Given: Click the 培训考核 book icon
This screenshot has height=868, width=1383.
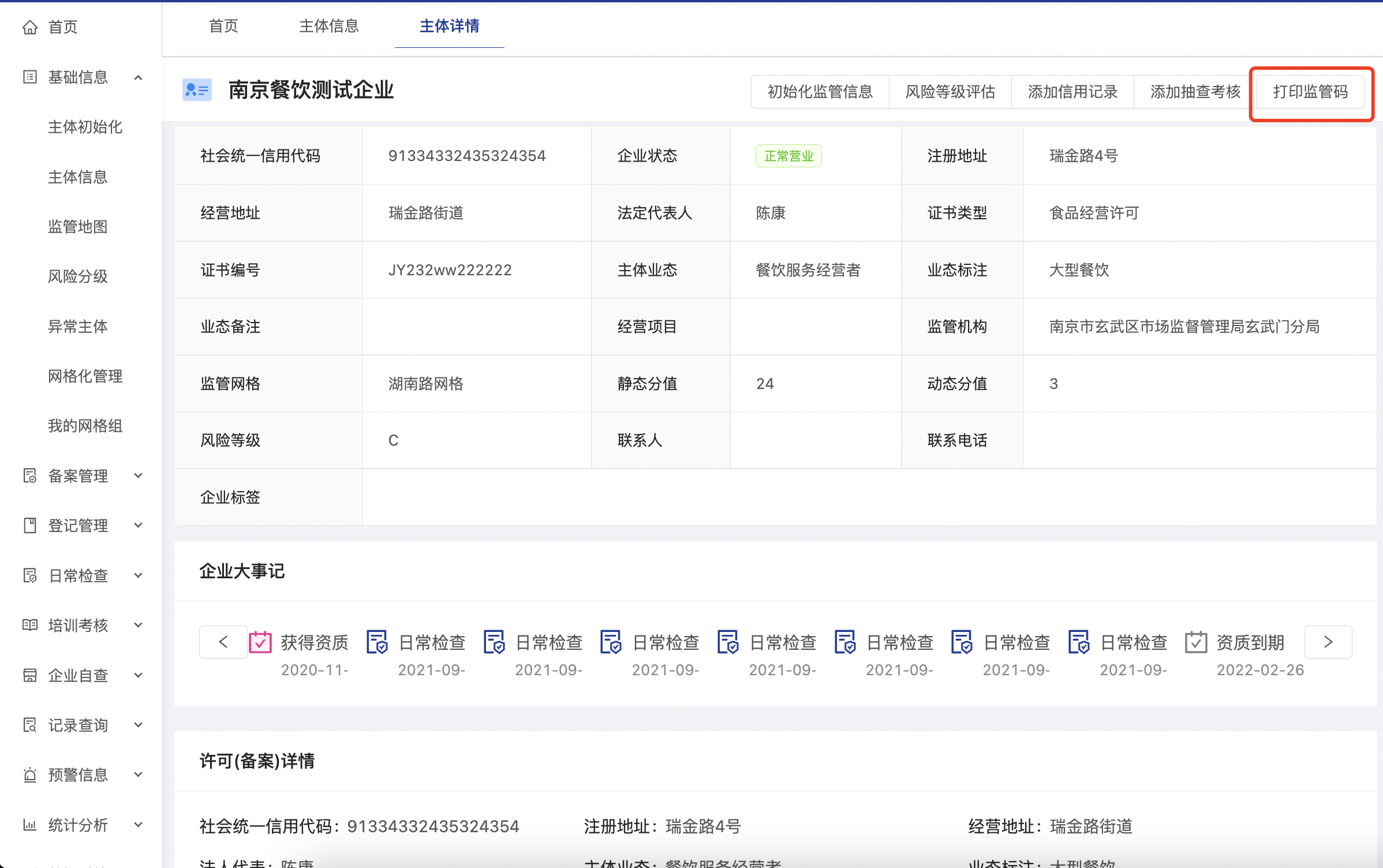Looking at the screenshot, I should point(30,625).
